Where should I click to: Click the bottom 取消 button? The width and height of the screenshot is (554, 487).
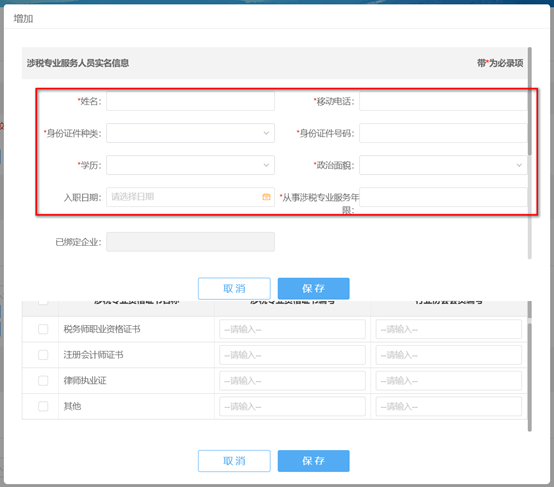click(234, 461)
